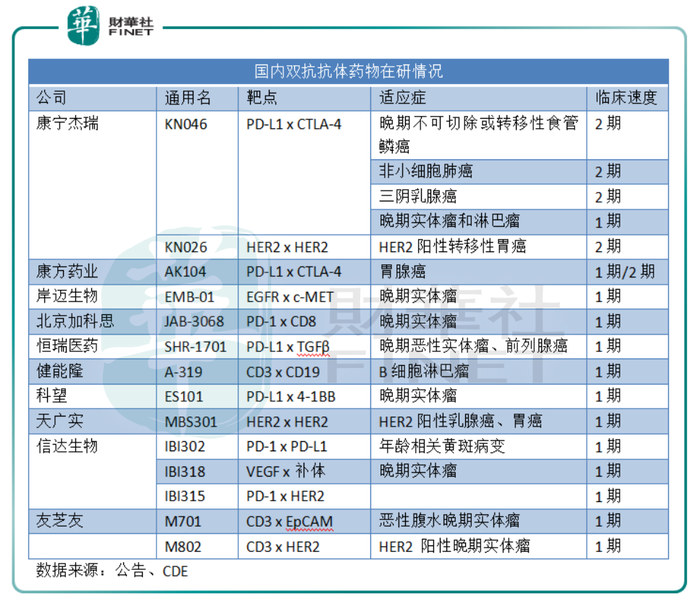Image resolution: width=700 pixels, height=599 pixels.
Task: Click the Finet 財華社 logo
Action: [x=110, y=26]
